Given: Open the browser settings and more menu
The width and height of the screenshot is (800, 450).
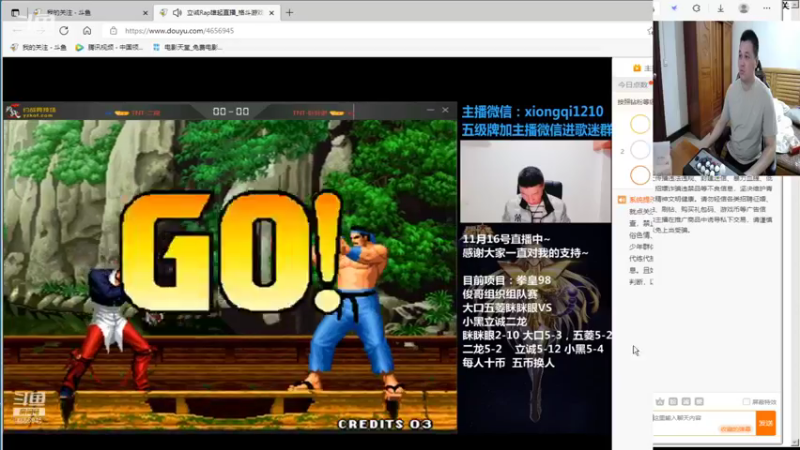Looking at the screenshot, I should (767, 8).
